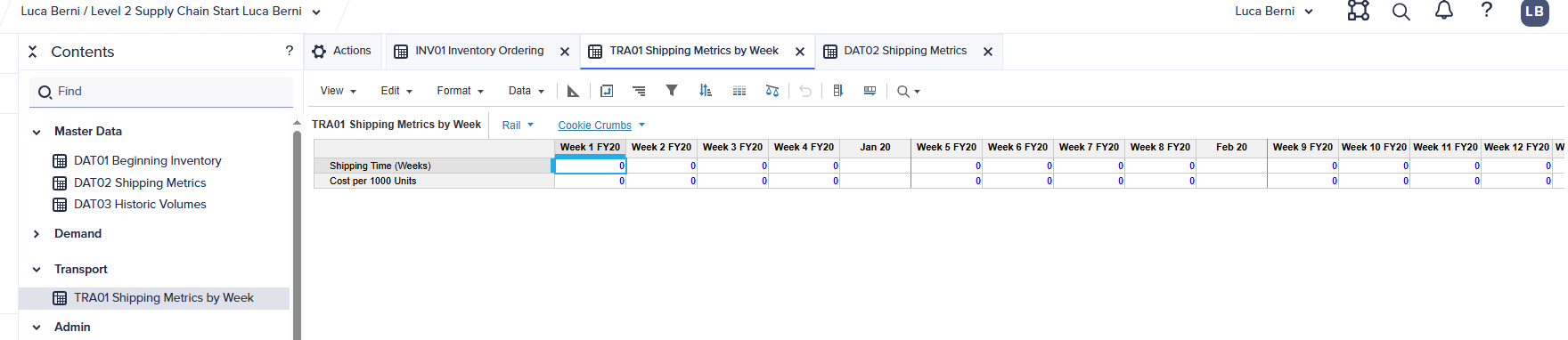
Task: Open the Cookie Crumbs dropdown
Action: [x=601, y=125]
